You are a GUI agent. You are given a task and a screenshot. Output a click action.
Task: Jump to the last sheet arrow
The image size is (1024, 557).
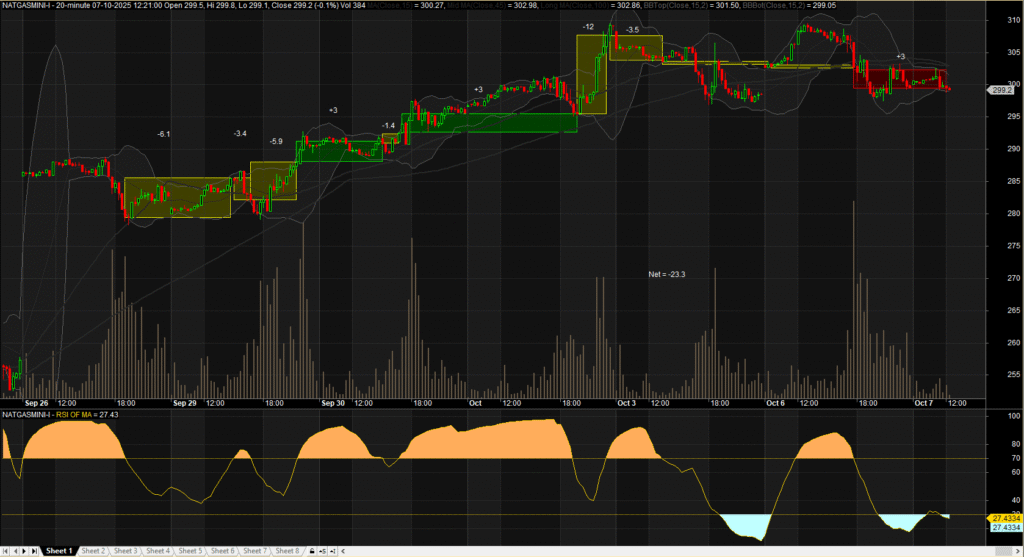34,551
